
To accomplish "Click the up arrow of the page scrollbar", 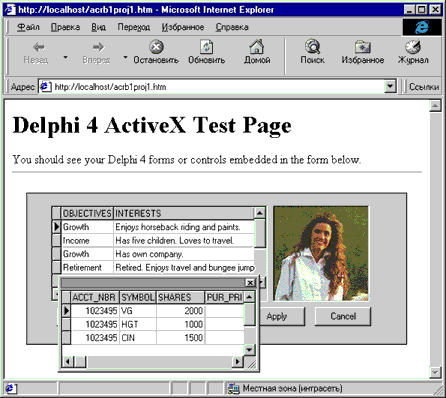I will (x=435, y=106).
